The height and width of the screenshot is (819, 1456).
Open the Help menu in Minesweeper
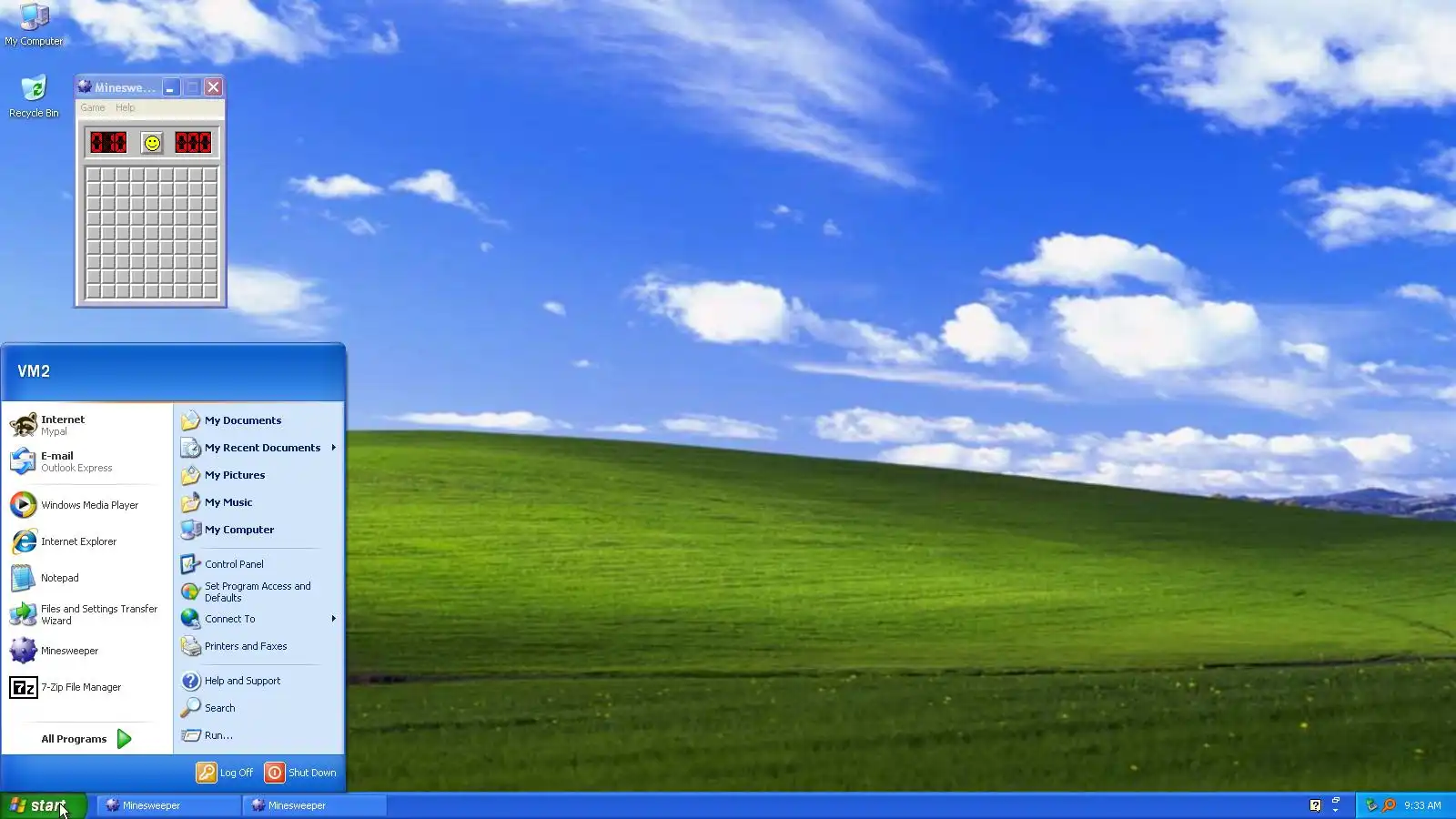pyautogui.click(x=125, y=107)
